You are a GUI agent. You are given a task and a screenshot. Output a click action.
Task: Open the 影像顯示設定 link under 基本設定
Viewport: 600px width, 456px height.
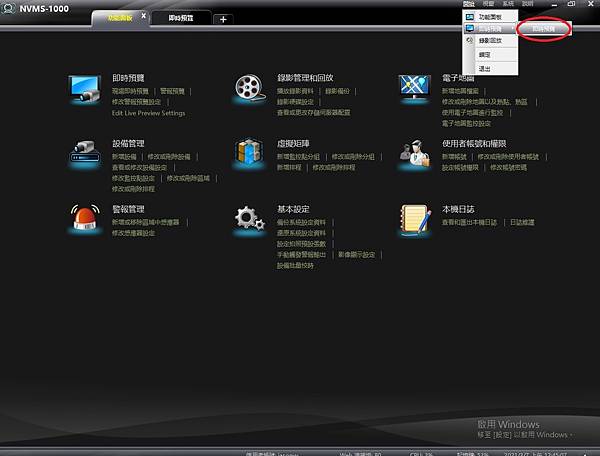357,254
